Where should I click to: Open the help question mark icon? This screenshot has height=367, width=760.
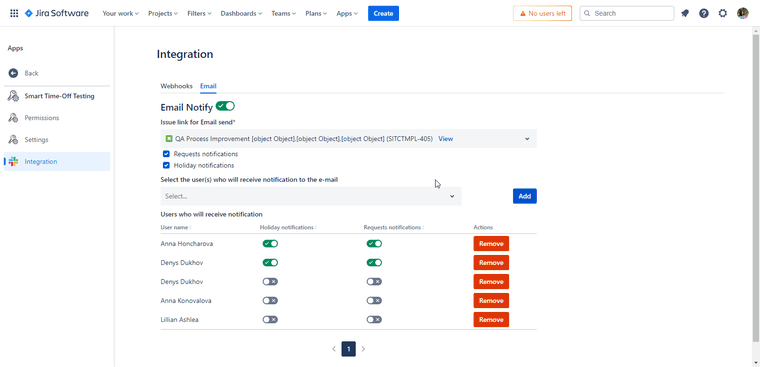pos(704,14)
